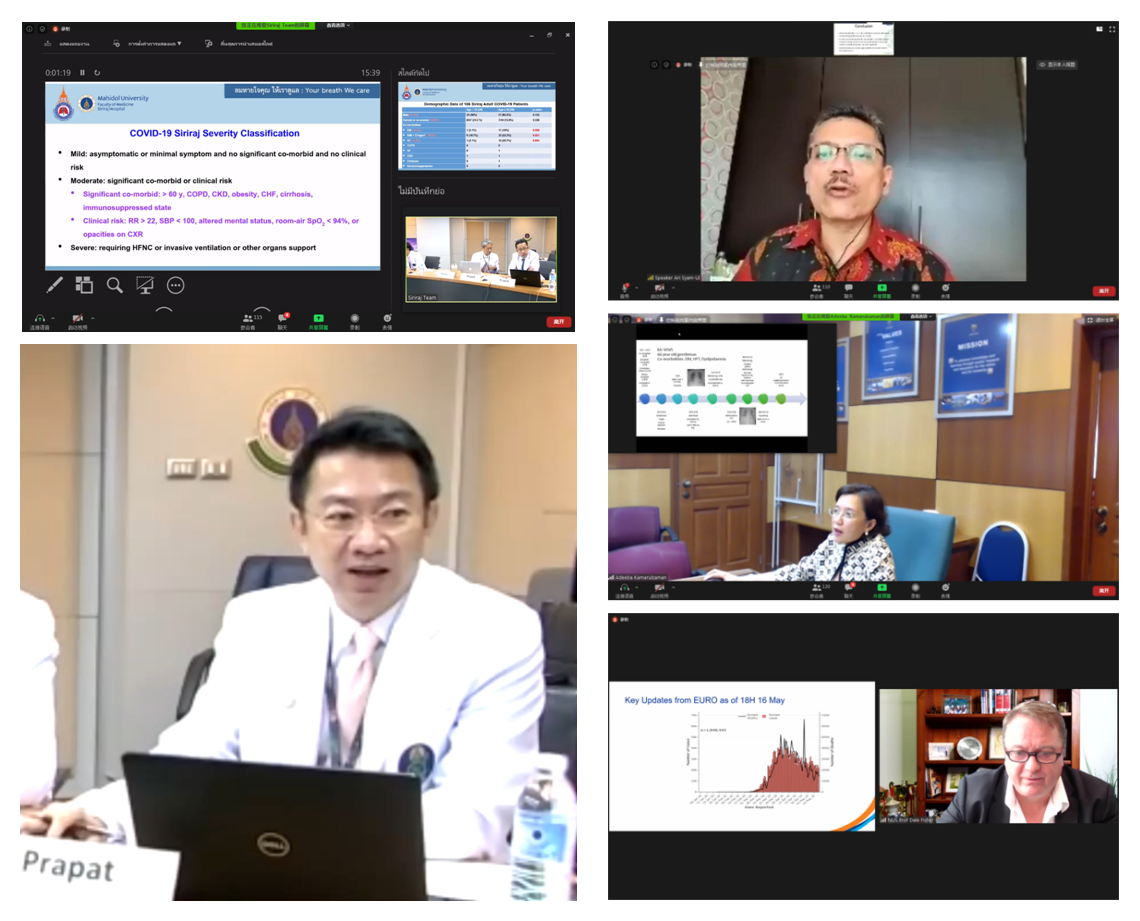
Task: Start video in the Adeeba Kamarulzaman window
Action: [659, 590]
